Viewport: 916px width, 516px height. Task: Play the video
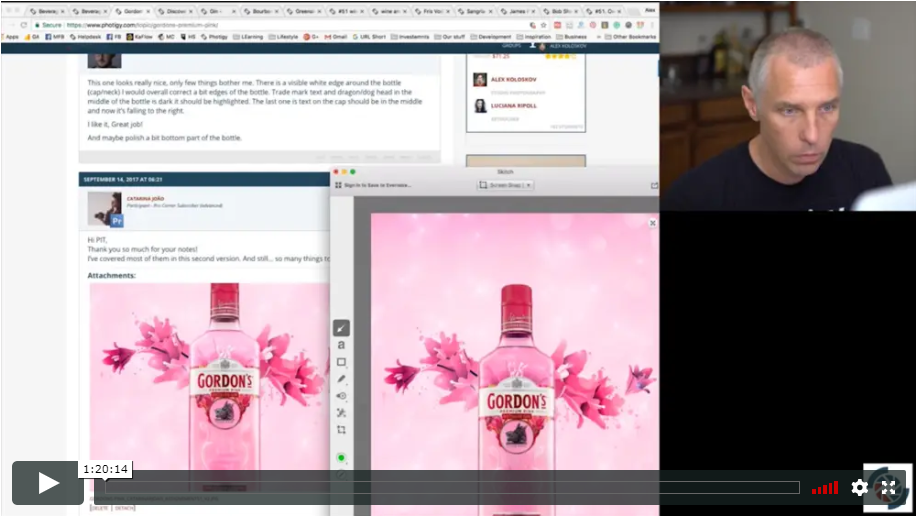[47, 483]
